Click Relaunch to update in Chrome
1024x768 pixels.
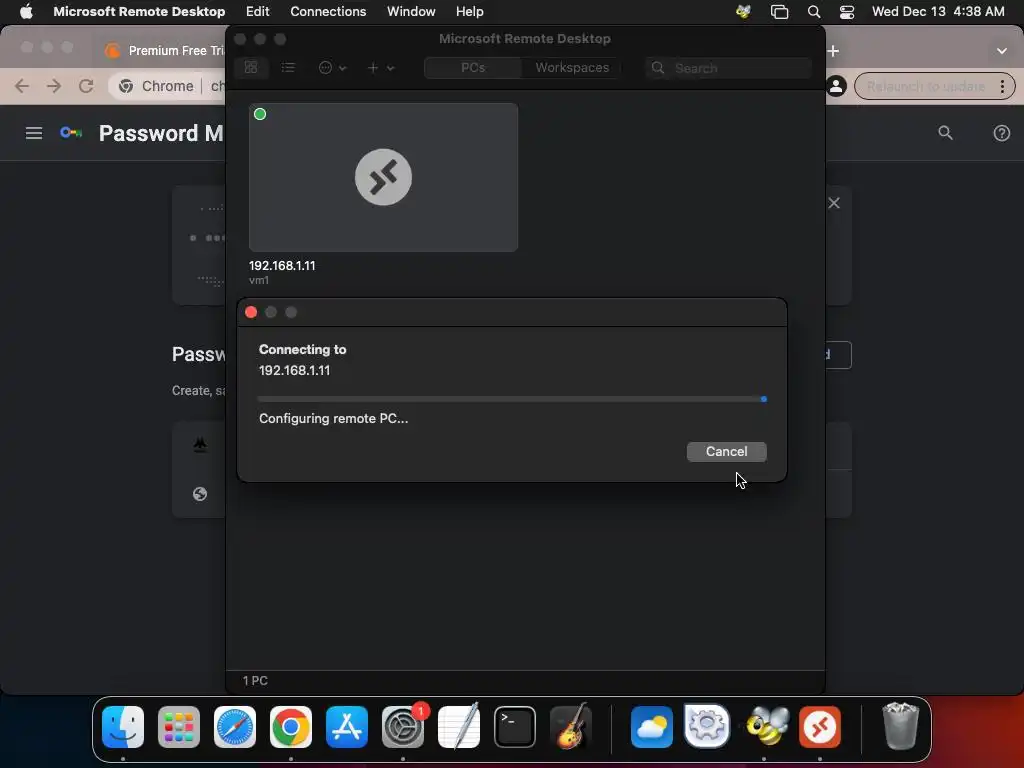(x=925, y=86)
